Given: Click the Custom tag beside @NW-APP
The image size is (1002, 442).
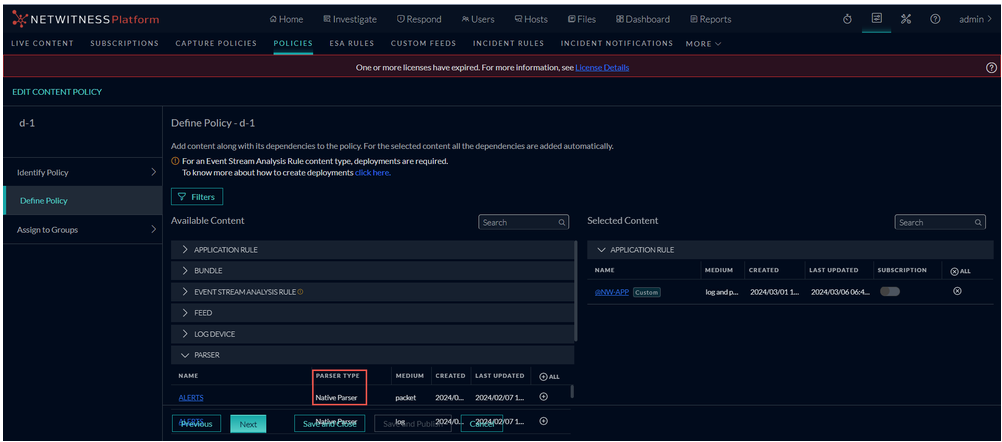Looking at the screenshot, I should [x=647, y=292].
